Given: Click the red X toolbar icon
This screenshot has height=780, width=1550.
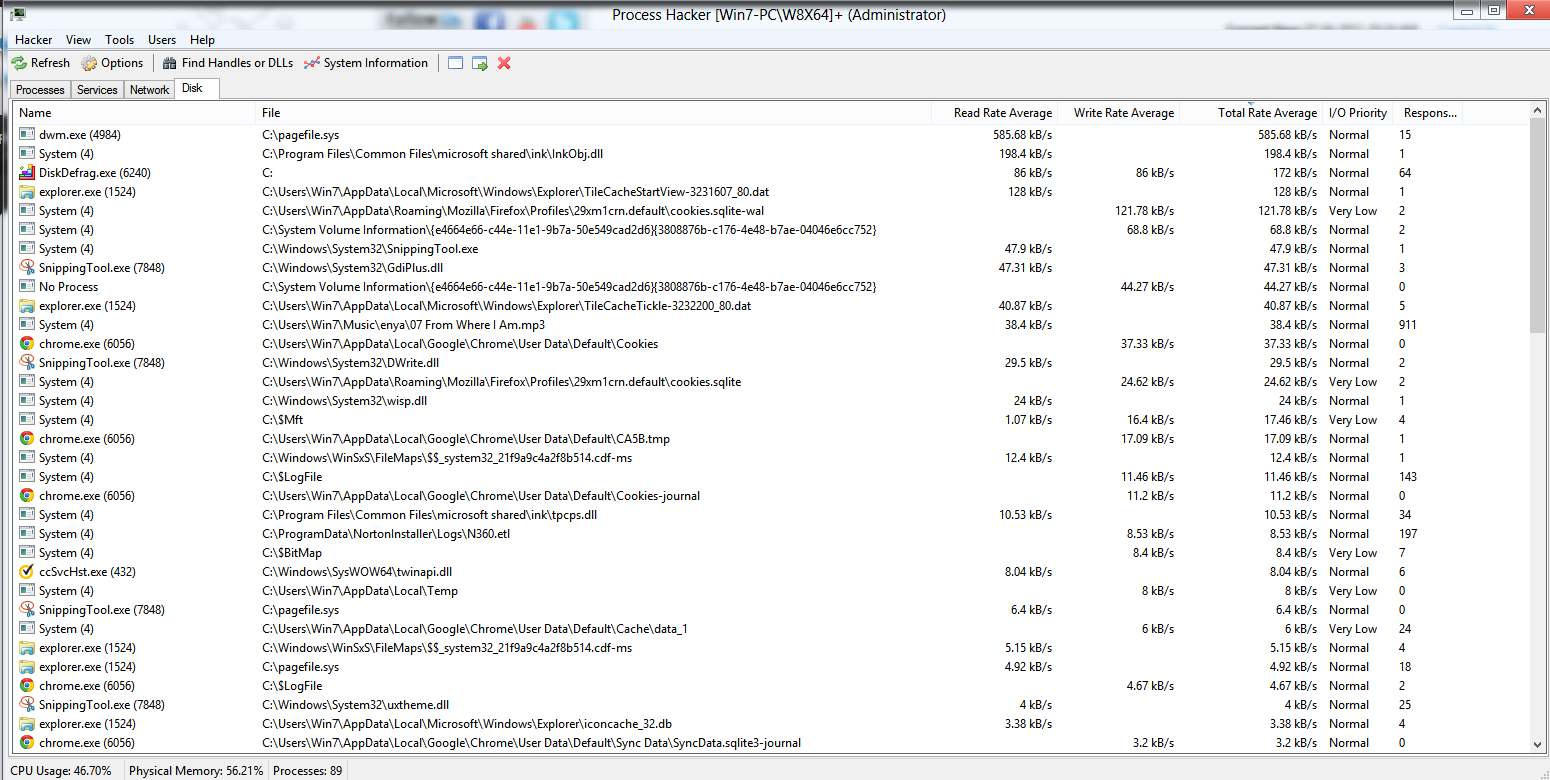Looking at the screenshot, I should click(x=504, y=63).
